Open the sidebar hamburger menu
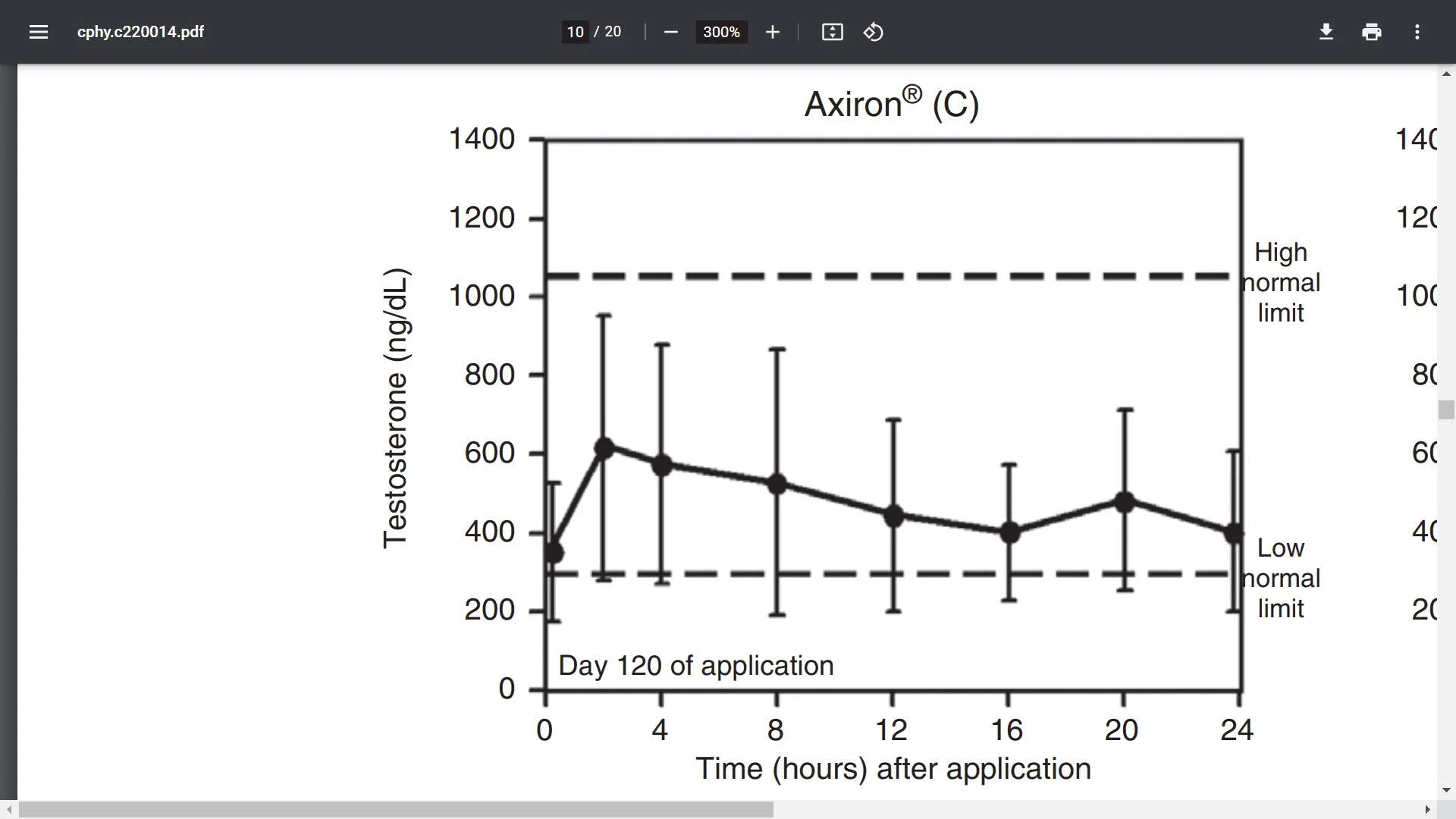1456x819 pixels. pyautogui.click(x=39, y=32)
